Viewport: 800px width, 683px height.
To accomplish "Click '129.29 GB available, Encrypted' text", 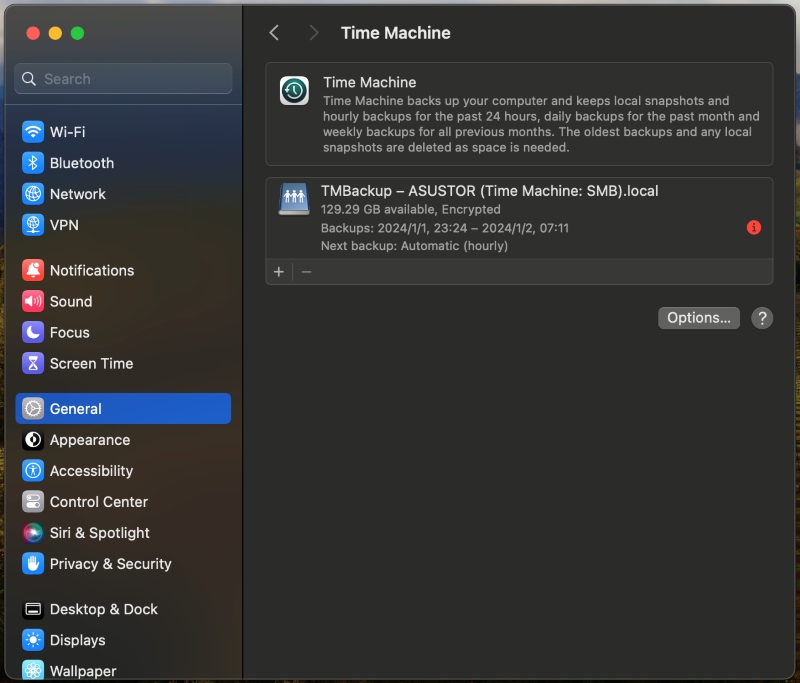I will [x=410, y=209].
